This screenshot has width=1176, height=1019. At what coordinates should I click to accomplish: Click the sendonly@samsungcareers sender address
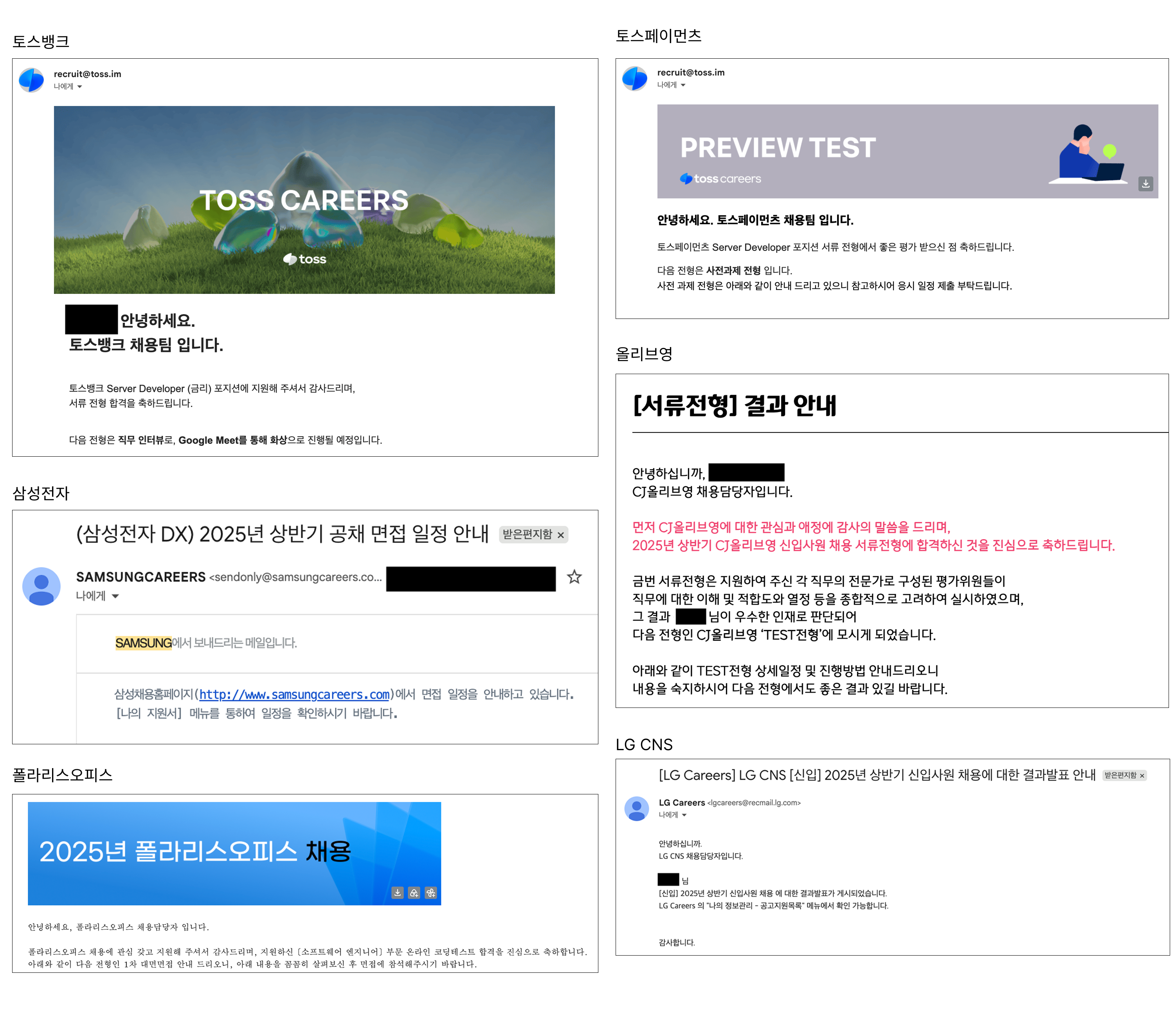click(296, 577)
